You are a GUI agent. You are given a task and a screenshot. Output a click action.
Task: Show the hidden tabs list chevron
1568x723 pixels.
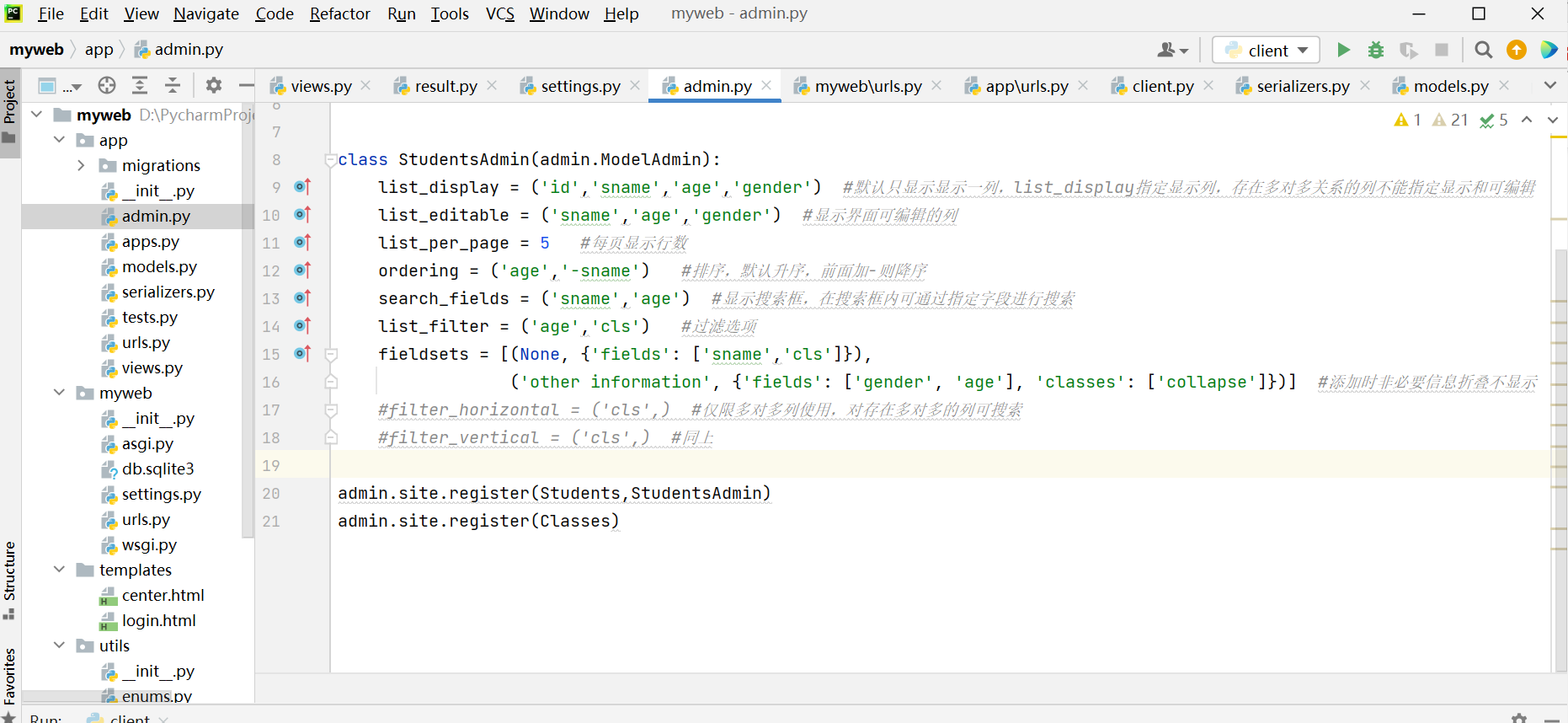[x=1549, y=85]
